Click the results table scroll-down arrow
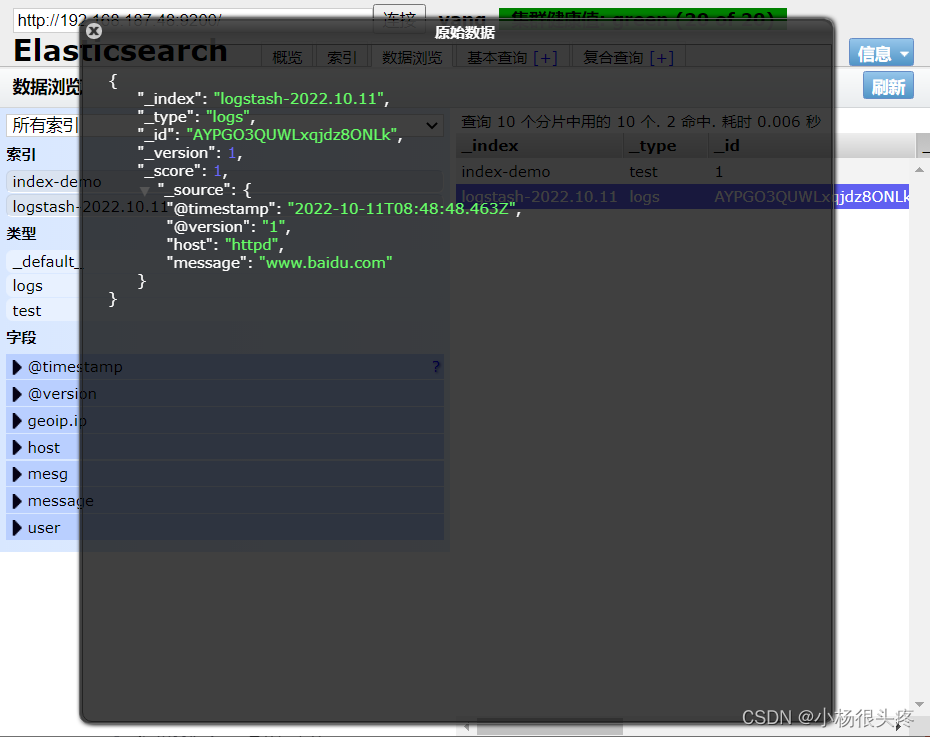The height and width of the screenshot is (737, 930). [919, 704]
